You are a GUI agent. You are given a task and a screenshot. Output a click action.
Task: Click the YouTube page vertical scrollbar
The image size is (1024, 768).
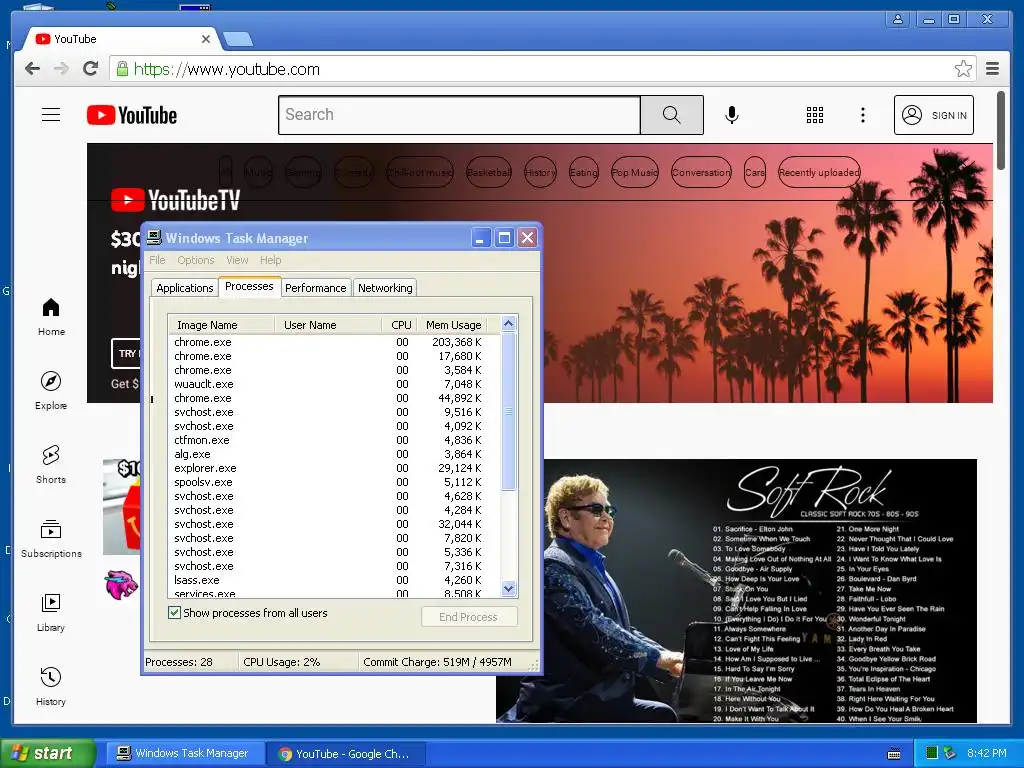click(1000, 131)
